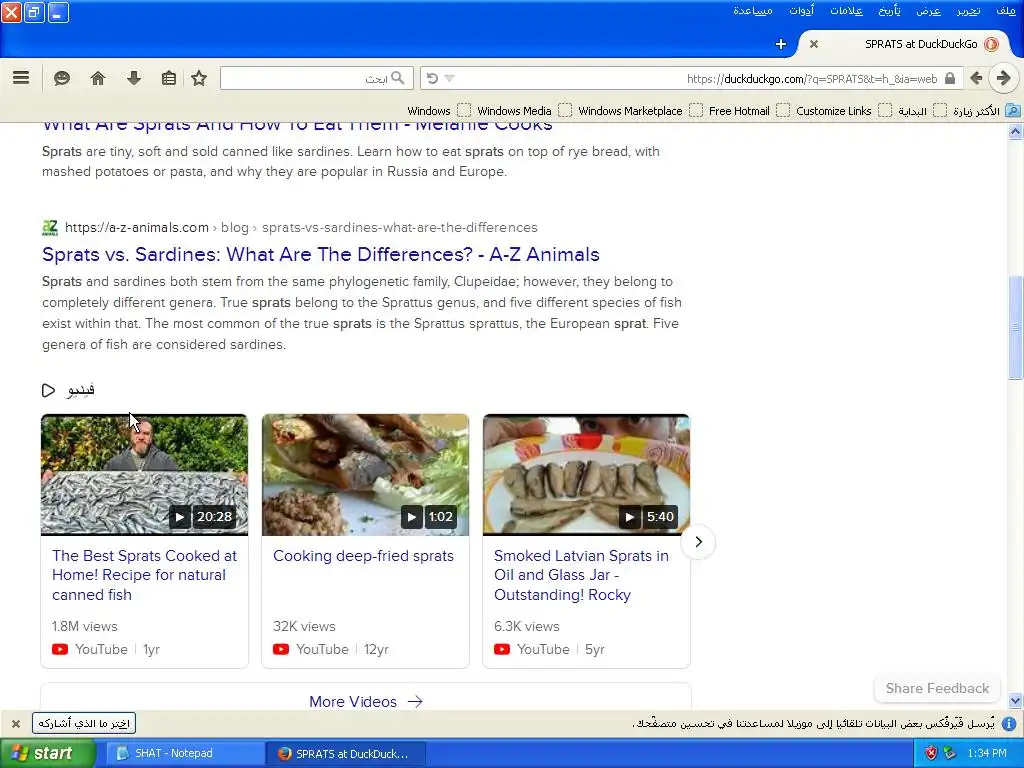
Task: Open the علامات menu
Action: [846, 11]
